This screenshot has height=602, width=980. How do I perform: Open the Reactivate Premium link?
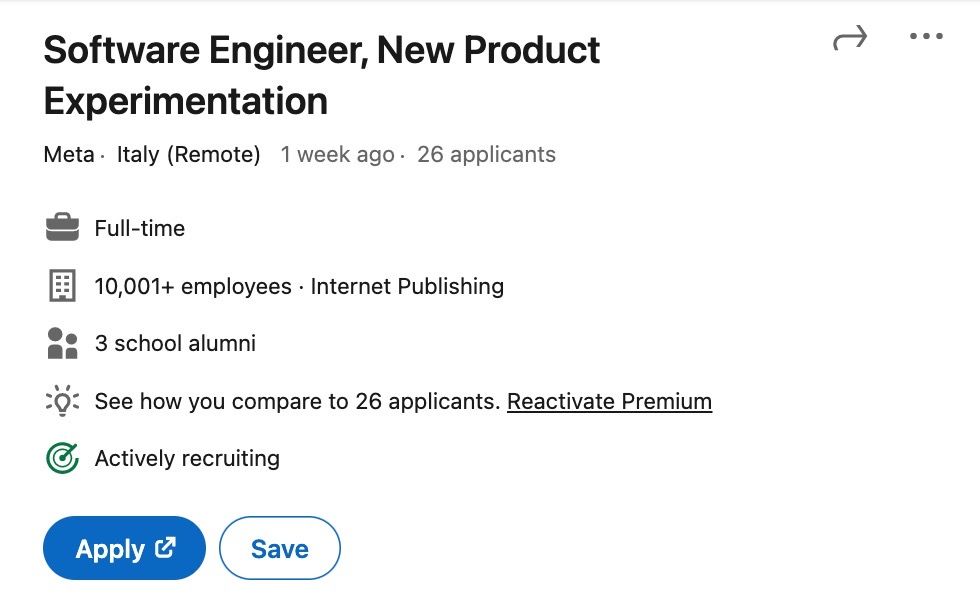point(609,402)
